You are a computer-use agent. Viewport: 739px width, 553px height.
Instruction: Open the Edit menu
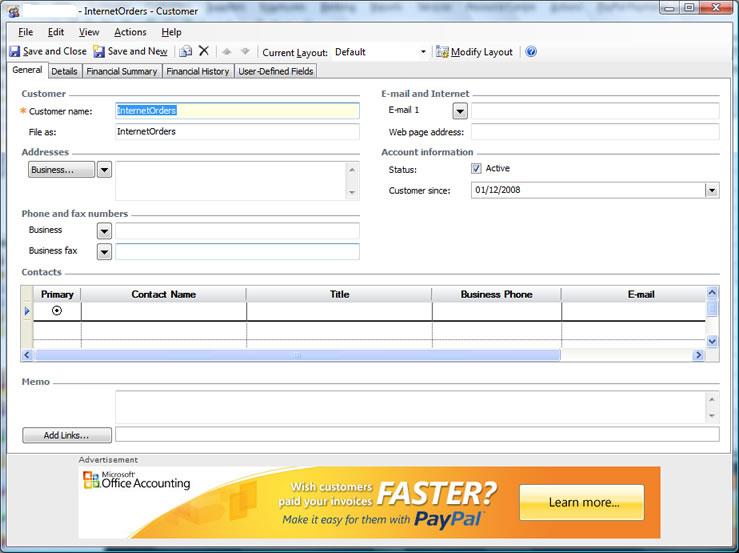pyautogui.click(x=56, y=32)
